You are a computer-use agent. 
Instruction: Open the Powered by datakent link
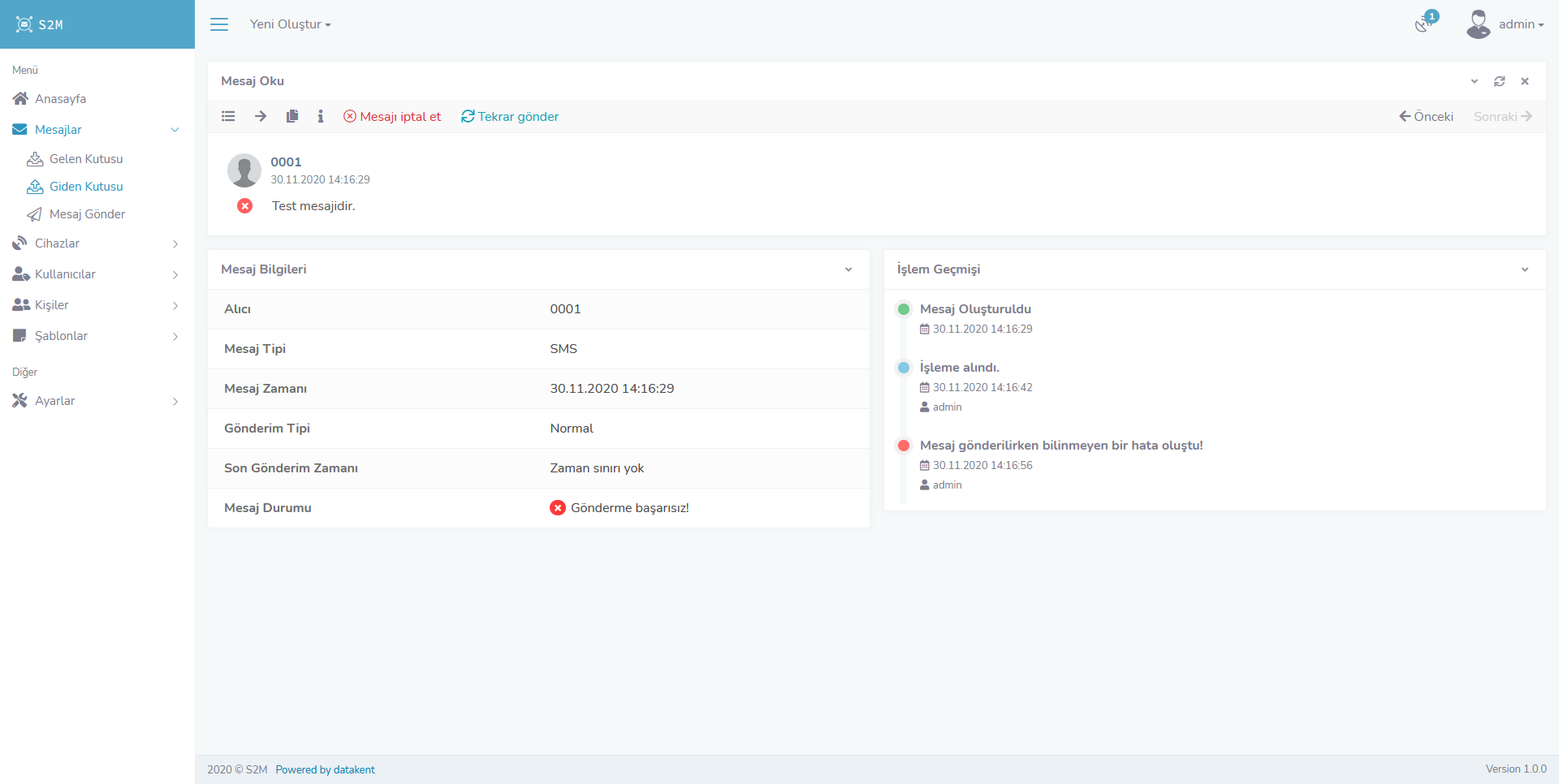point(325,769)
